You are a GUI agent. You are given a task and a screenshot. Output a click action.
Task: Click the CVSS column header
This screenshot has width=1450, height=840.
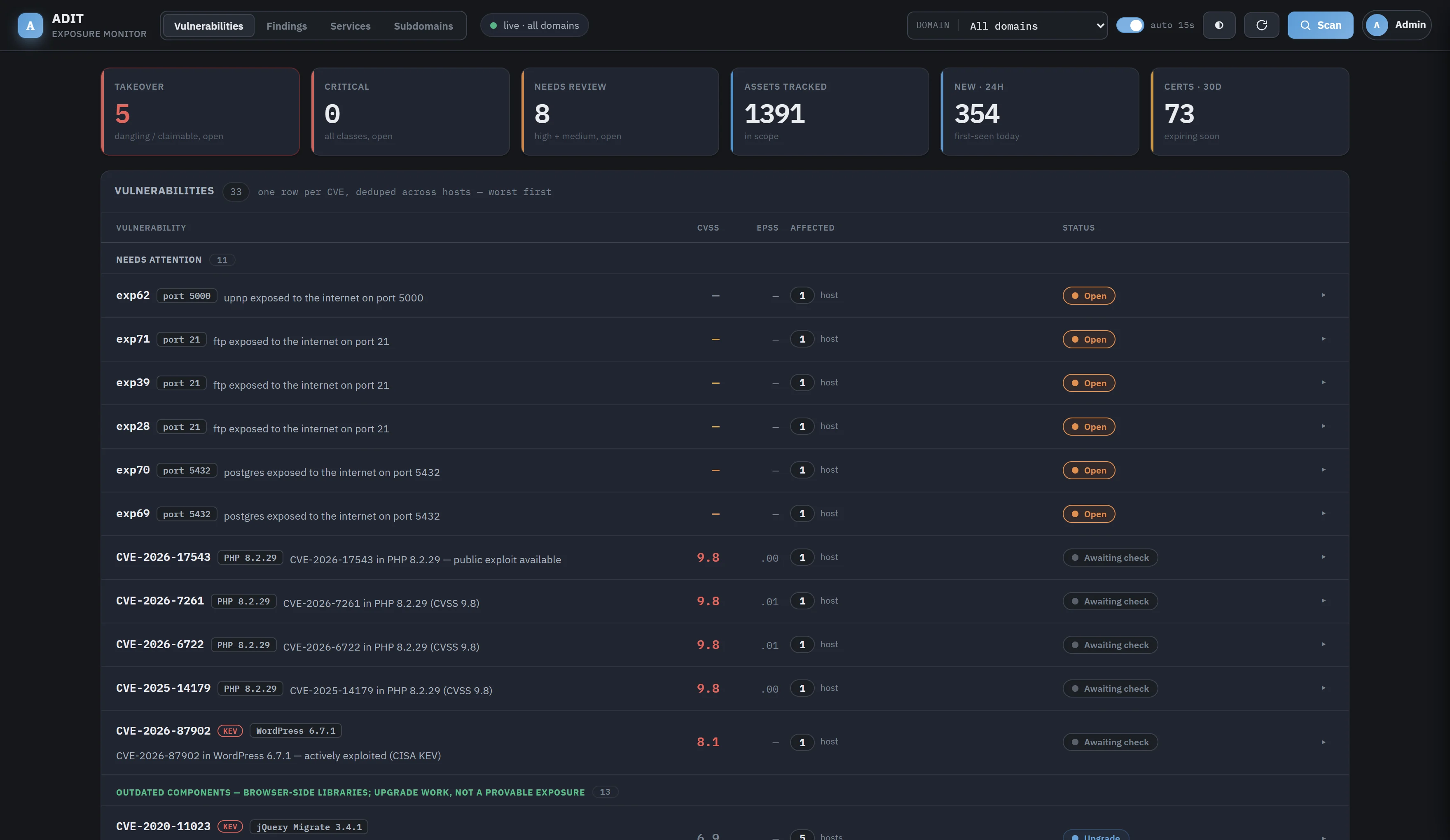[708, 228]
